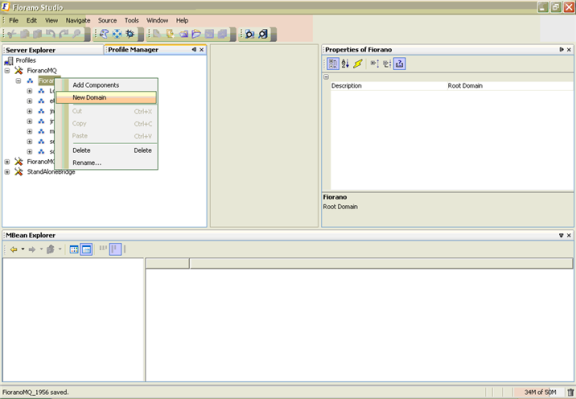576x399 pixels.
Task: Expand the child node starting with 'L'
Action: tap(29, 91)
